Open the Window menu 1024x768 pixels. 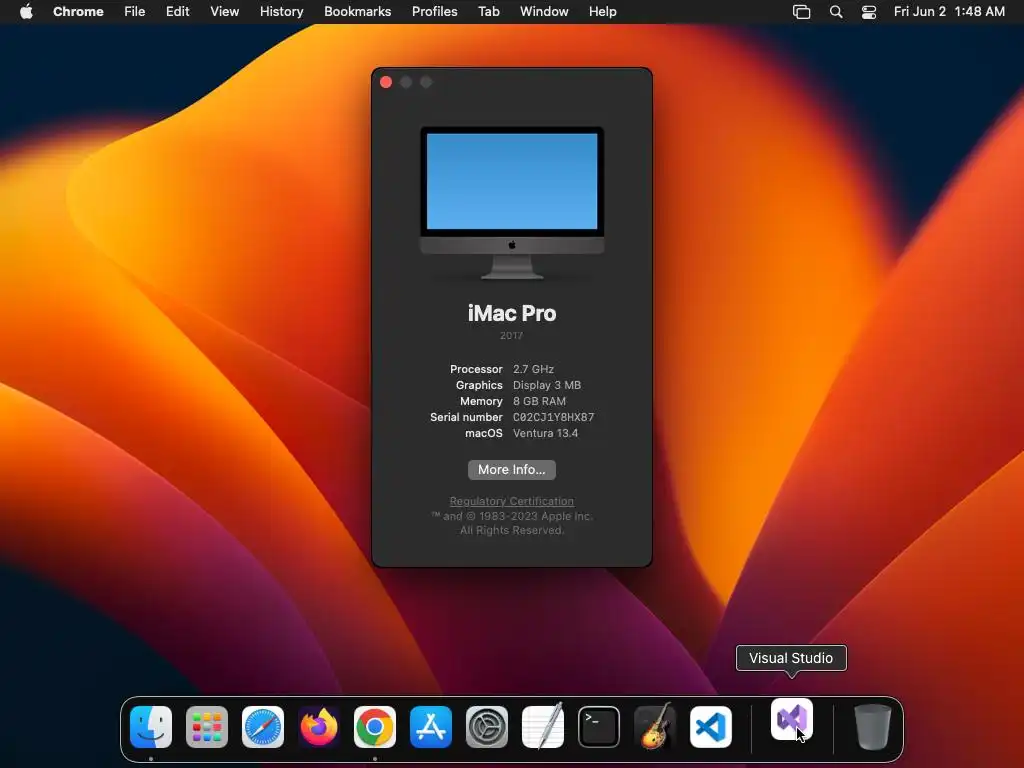[x=544, y=12]
